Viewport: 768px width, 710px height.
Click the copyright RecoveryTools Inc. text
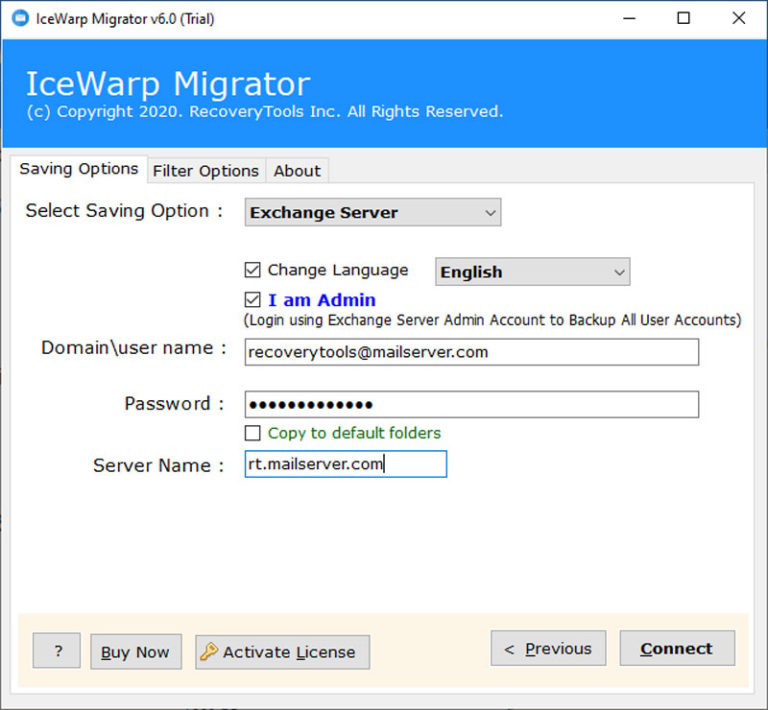tap(264, 112)
